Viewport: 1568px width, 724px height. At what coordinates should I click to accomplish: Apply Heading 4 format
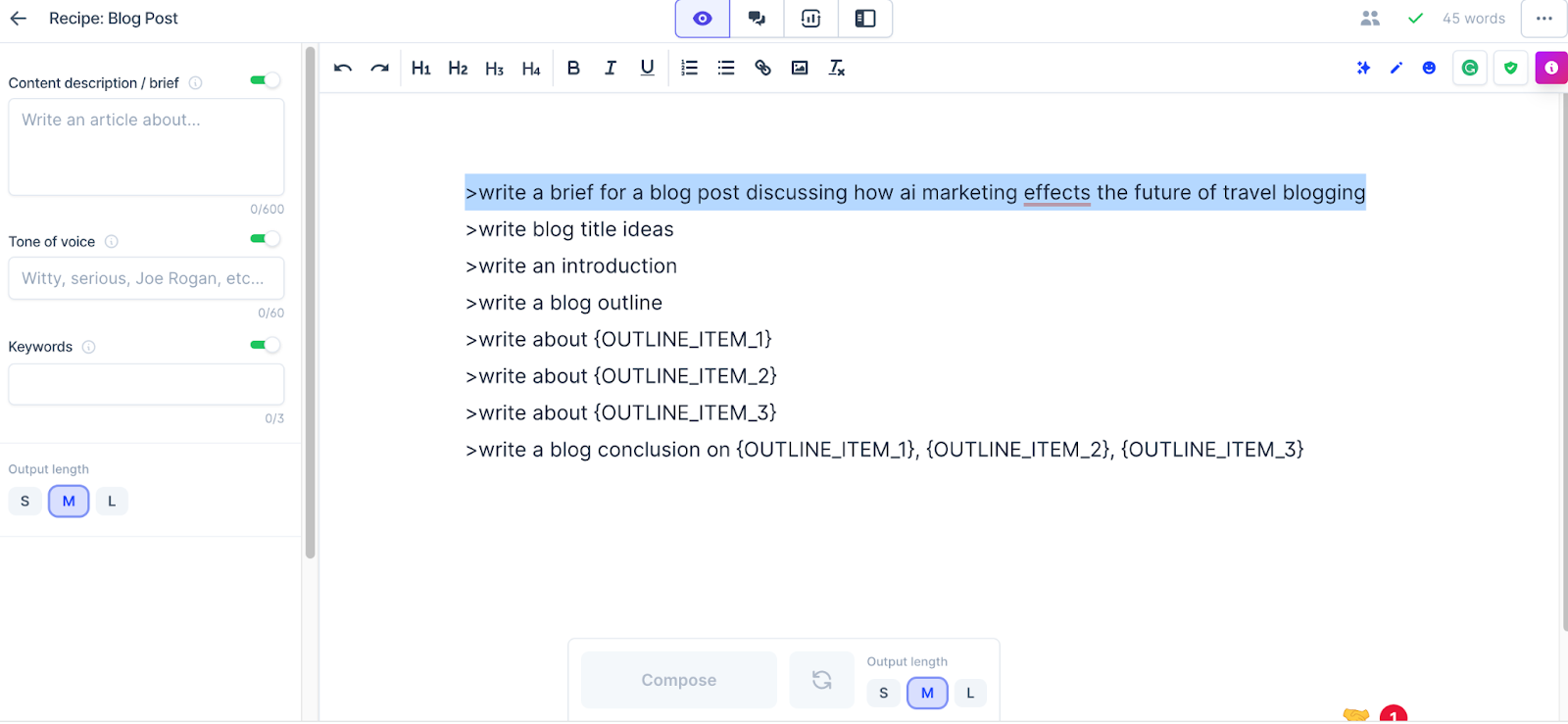(x=531, y=68)
